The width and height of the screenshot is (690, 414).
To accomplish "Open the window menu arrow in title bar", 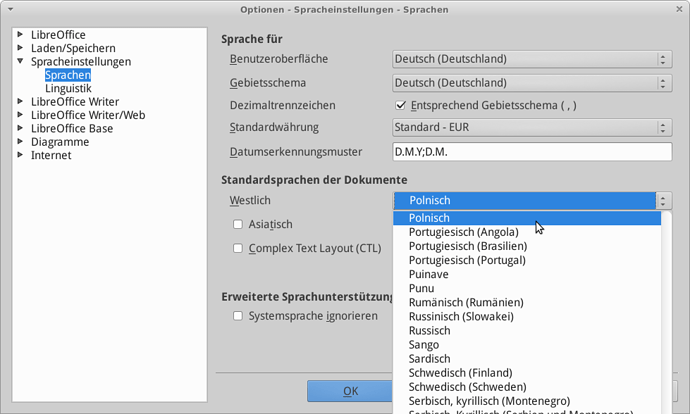I will [x=11, y=9].
